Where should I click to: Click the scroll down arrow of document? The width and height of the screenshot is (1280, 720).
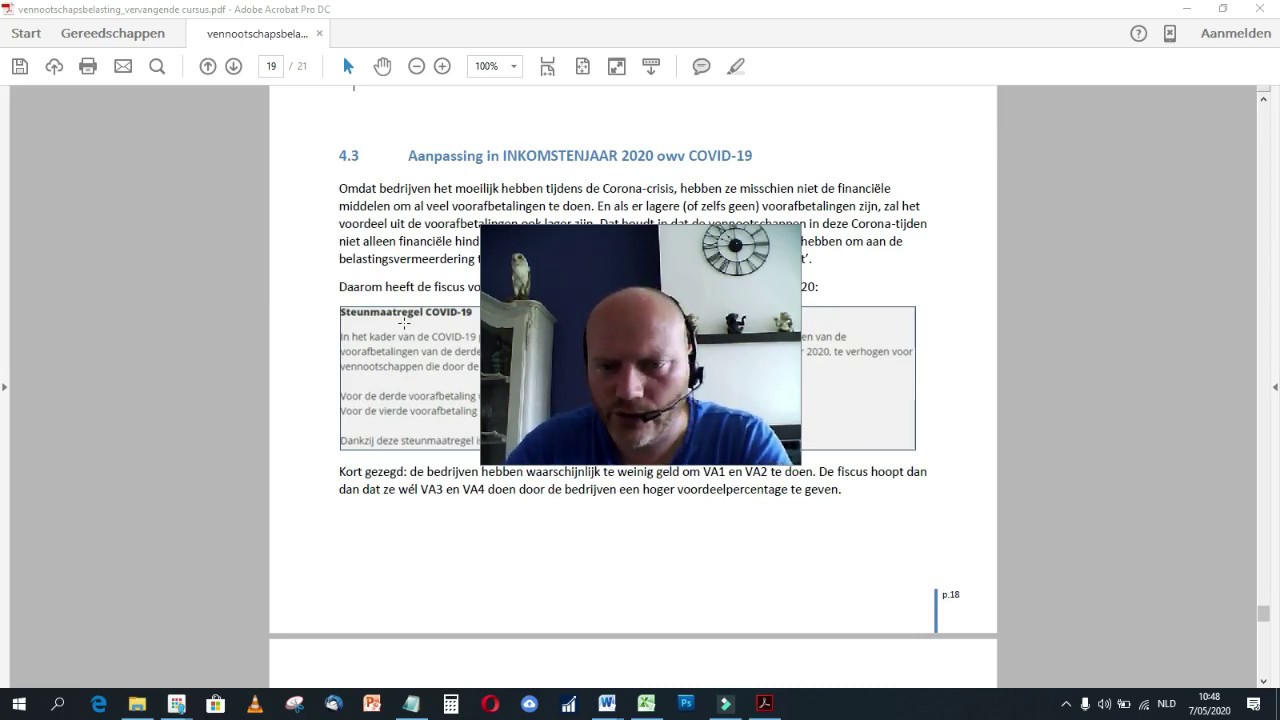point(1264,681)
